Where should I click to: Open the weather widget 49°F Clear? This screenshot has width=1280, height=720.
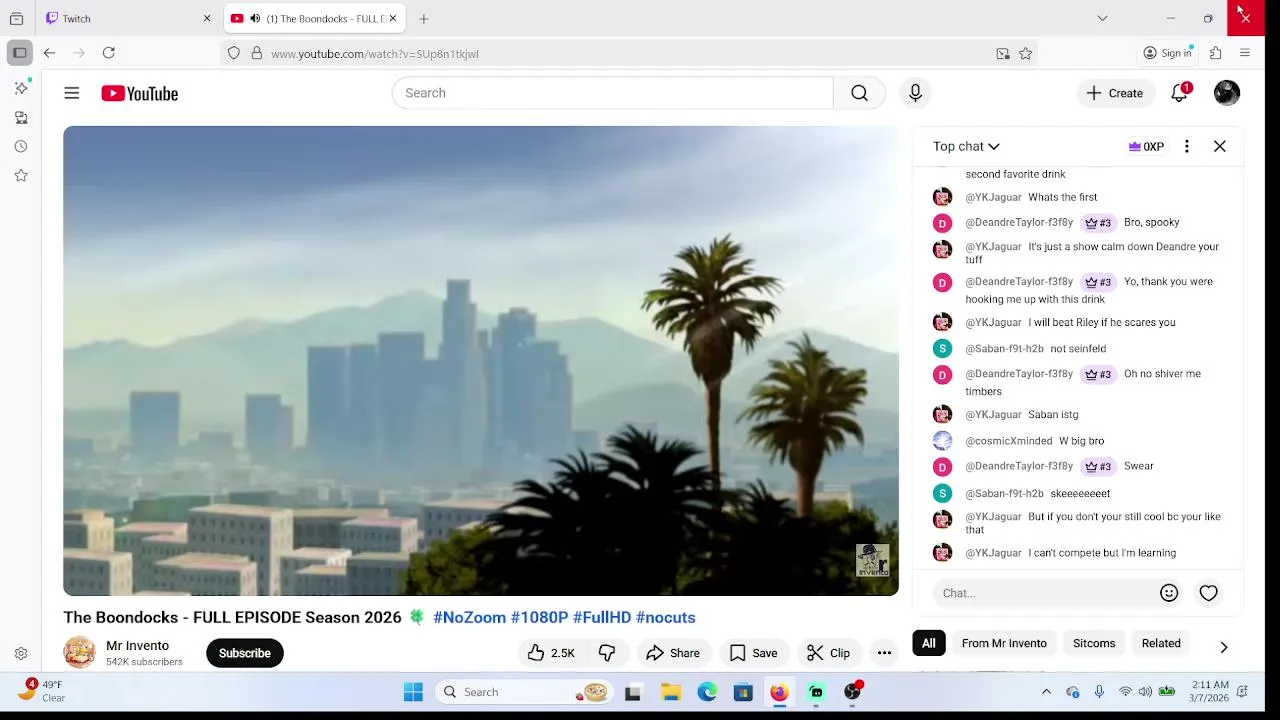click(x=42, y=691)
